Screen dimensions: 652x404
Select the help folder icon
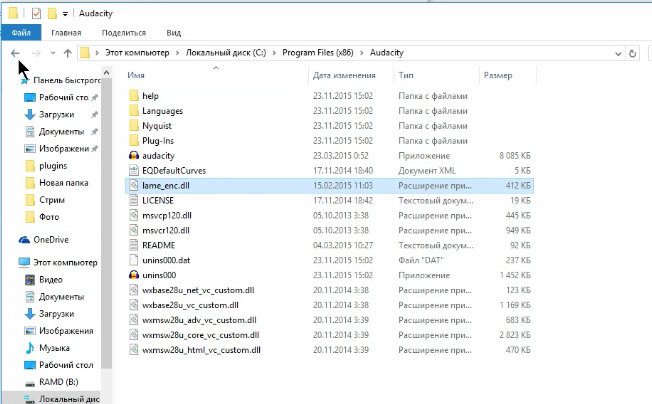[x=133, y=96]
